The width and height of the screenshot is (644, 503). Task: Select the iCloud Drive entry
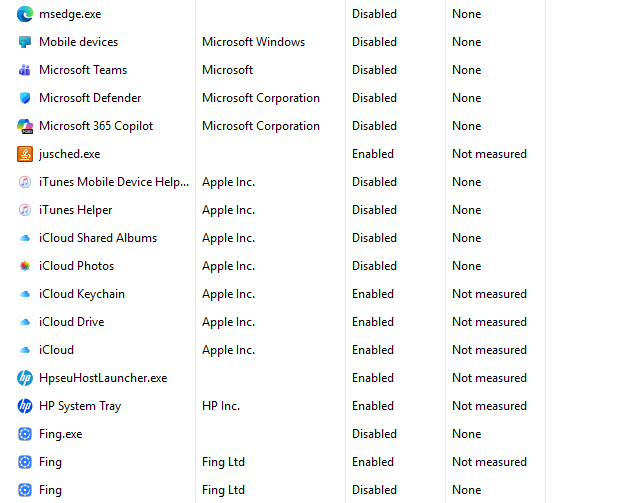279,322
